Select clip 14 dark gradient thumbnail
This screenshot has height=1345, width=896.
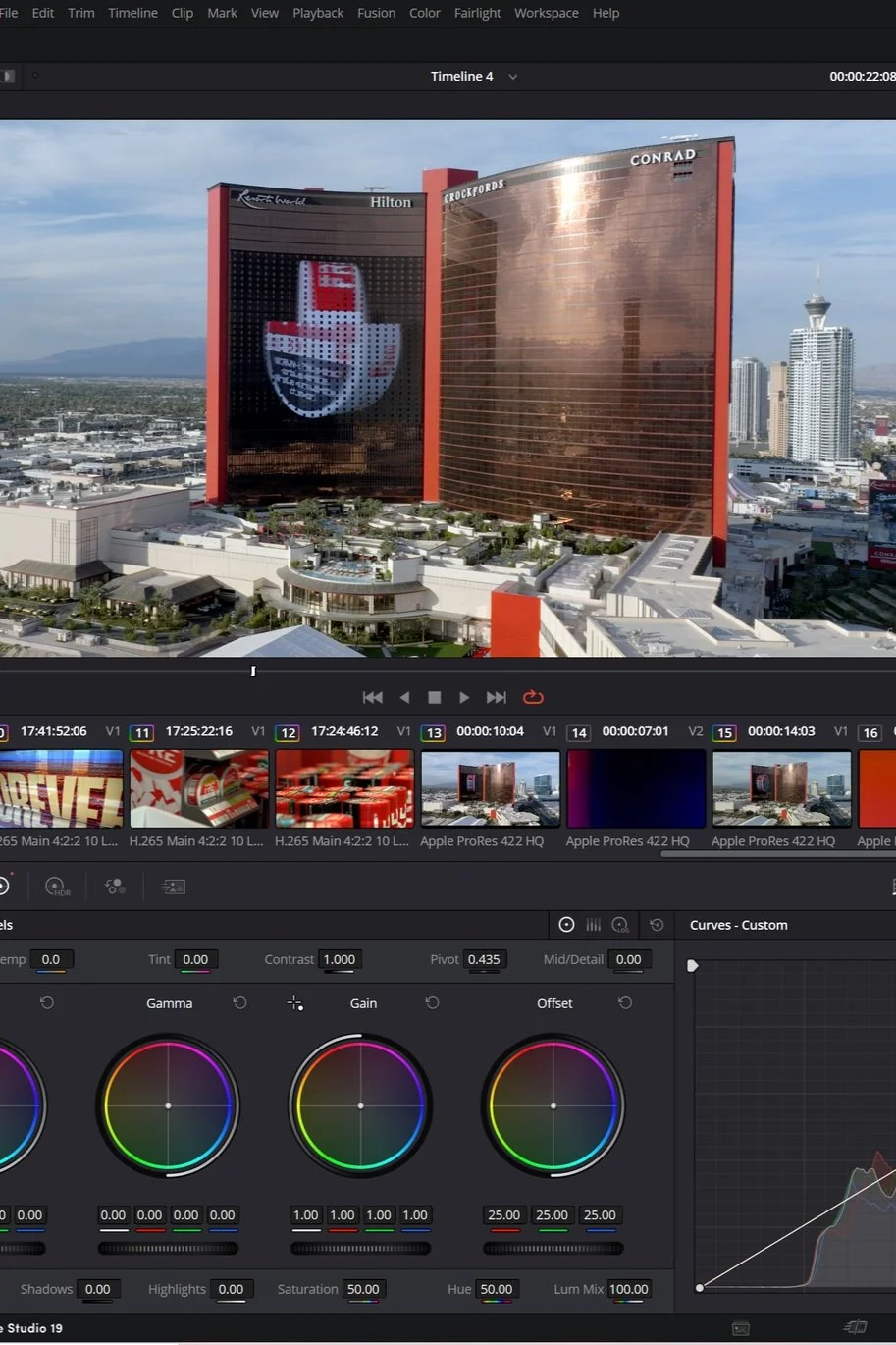636,788
